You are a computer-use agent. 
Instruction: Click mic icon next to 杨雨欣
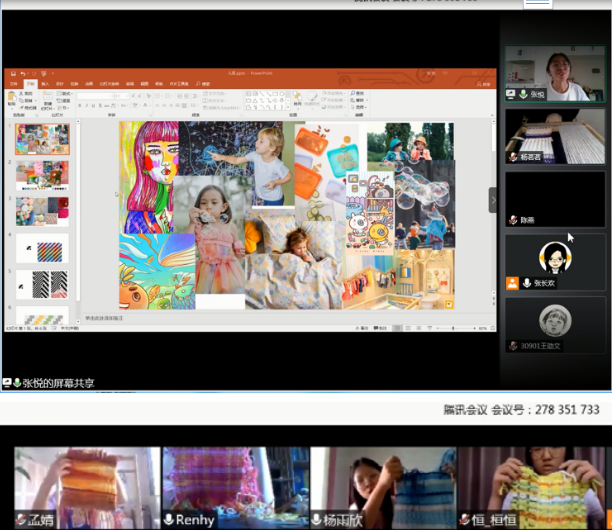316,520
